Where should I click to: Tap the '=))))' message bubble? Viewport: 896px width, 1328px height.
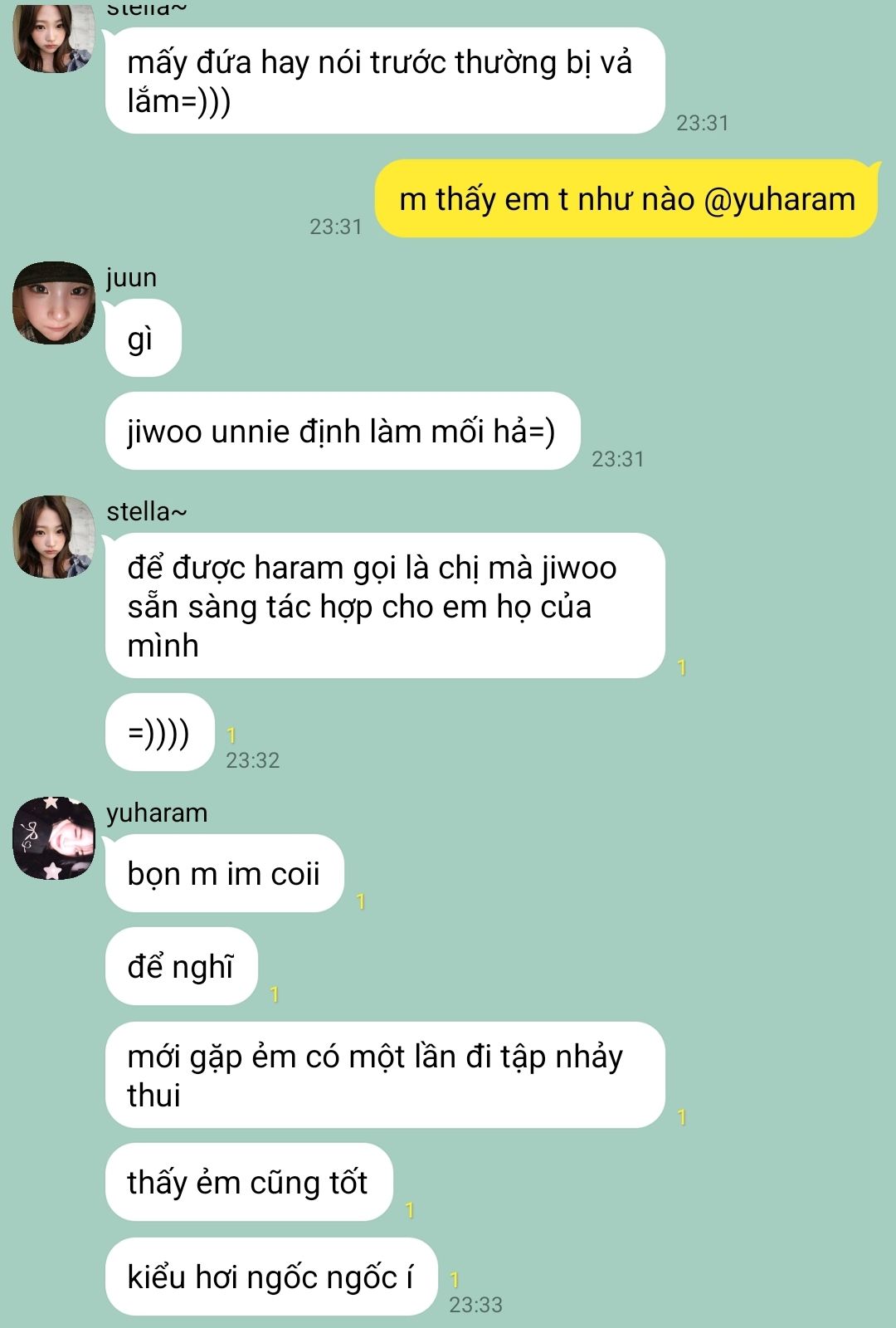click(159, 732)
